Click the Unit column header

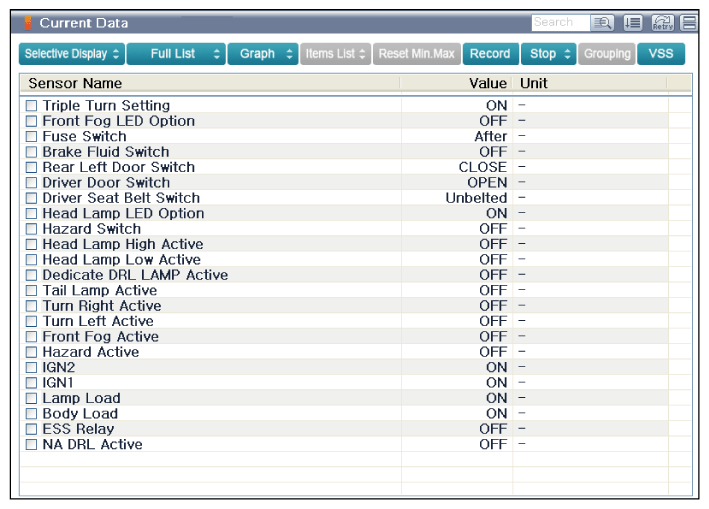coord(590,84)
